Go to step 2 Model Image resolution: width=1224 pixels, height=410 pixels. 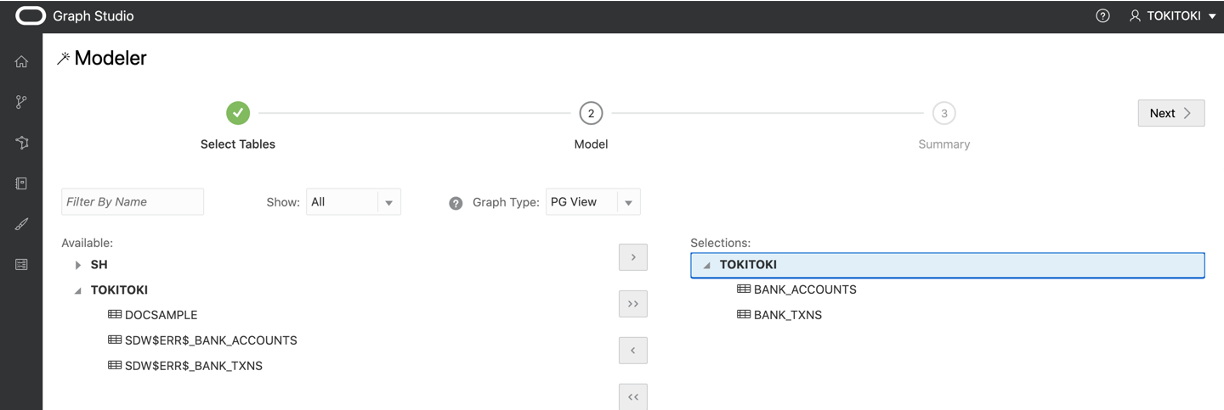pyautogui.click(x=591, y=113)
